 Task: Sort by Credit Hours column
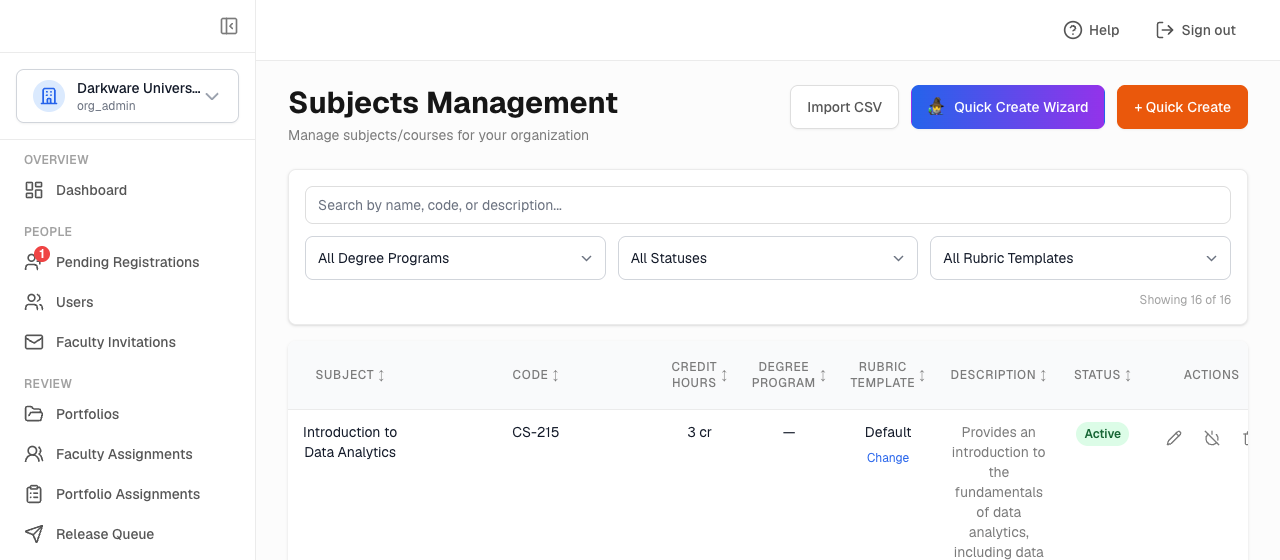point(699,375)
